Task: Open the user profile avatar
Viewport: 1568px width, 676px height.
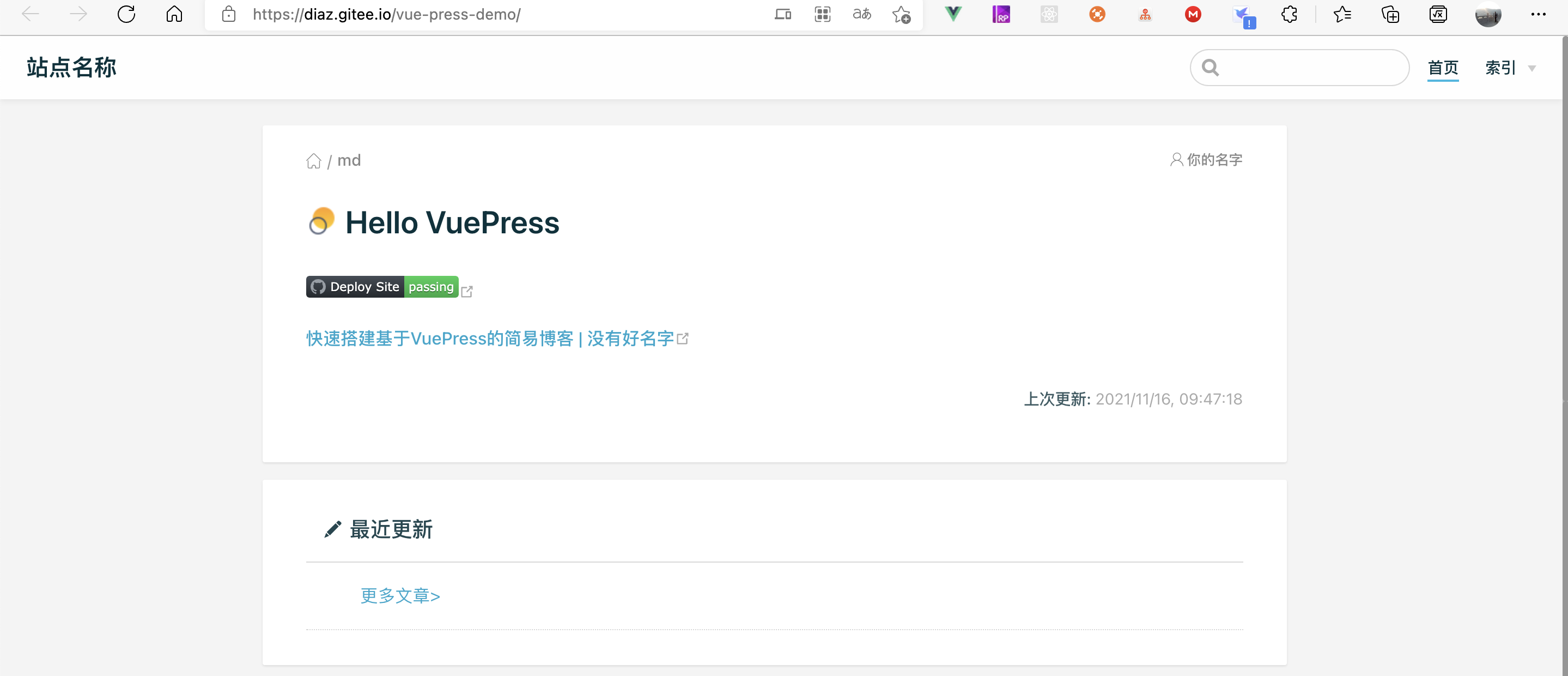Action: 1488,15
